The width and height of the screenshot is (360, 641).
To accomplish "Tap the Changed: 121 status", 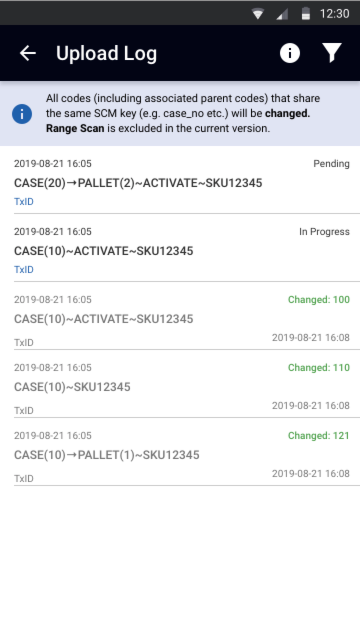I will click(x=319, y=435).
